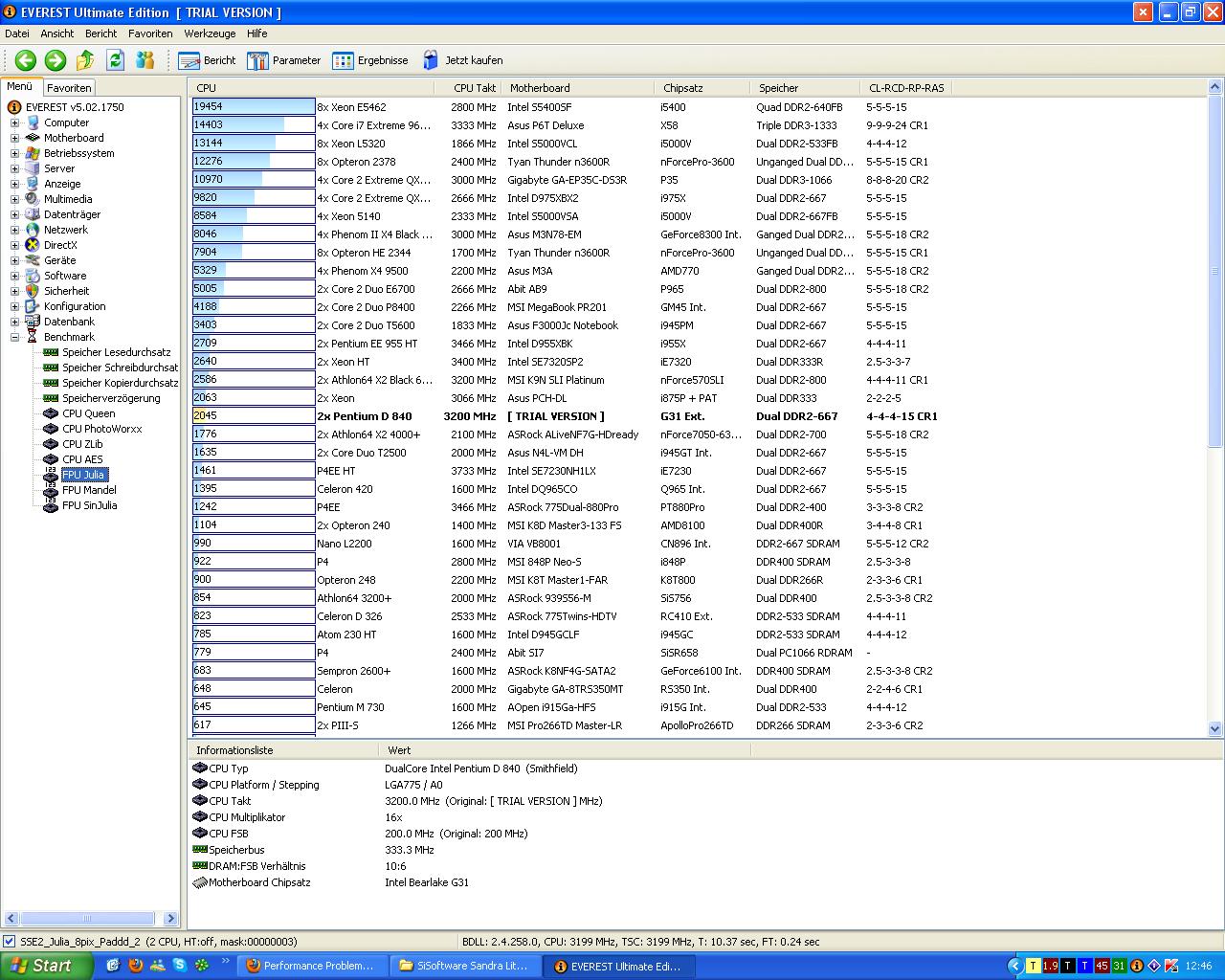Click the taskbar clock showing 12:46
The width and height of the screenshot is (1225, 980).
coord(1198,967)
